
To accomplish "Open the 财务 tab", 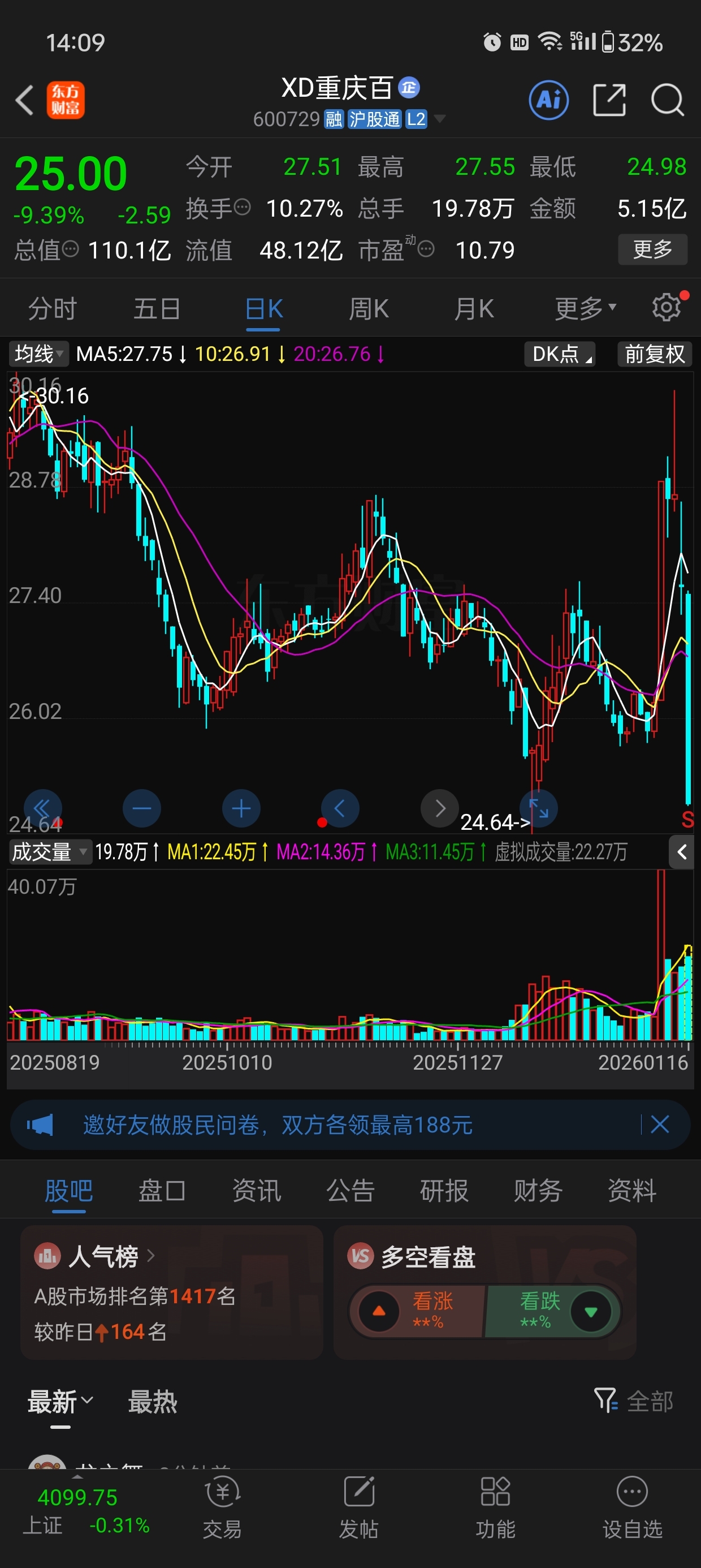I will 538,1190.
